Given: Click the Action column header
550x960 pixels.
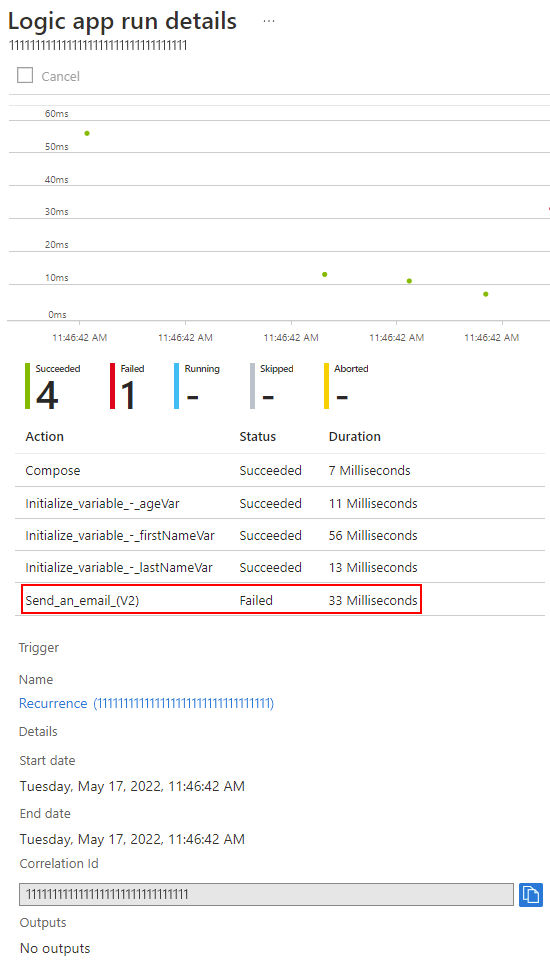Looking at the screenshot, I should [x=44, y=437].
